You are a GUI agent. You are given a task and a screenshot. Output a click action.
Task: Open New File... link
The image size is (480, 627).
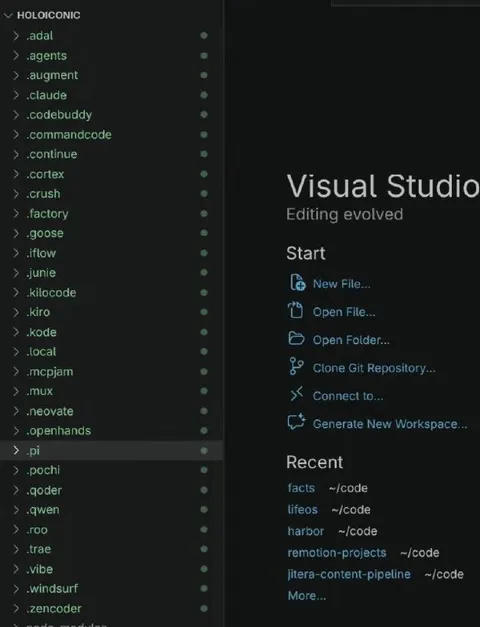point(341,284)
